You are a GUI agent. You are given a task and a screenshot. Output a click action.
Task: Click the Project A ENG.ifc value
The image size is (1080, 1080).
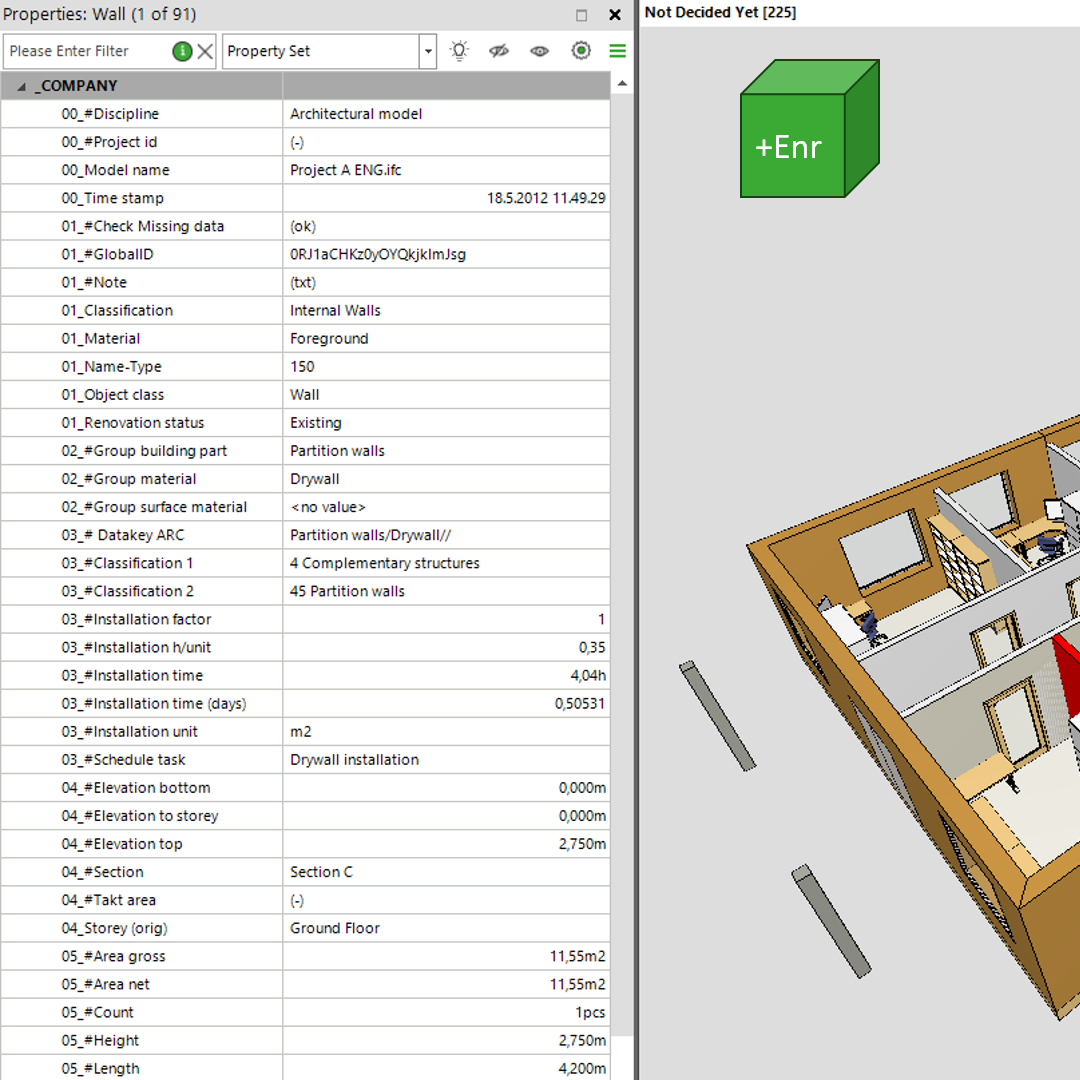(x=345, y=170)
